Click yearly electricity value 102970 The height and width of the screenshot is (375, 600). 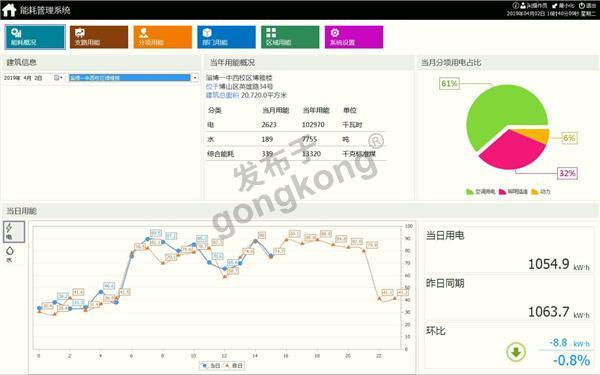pos(313,125)
